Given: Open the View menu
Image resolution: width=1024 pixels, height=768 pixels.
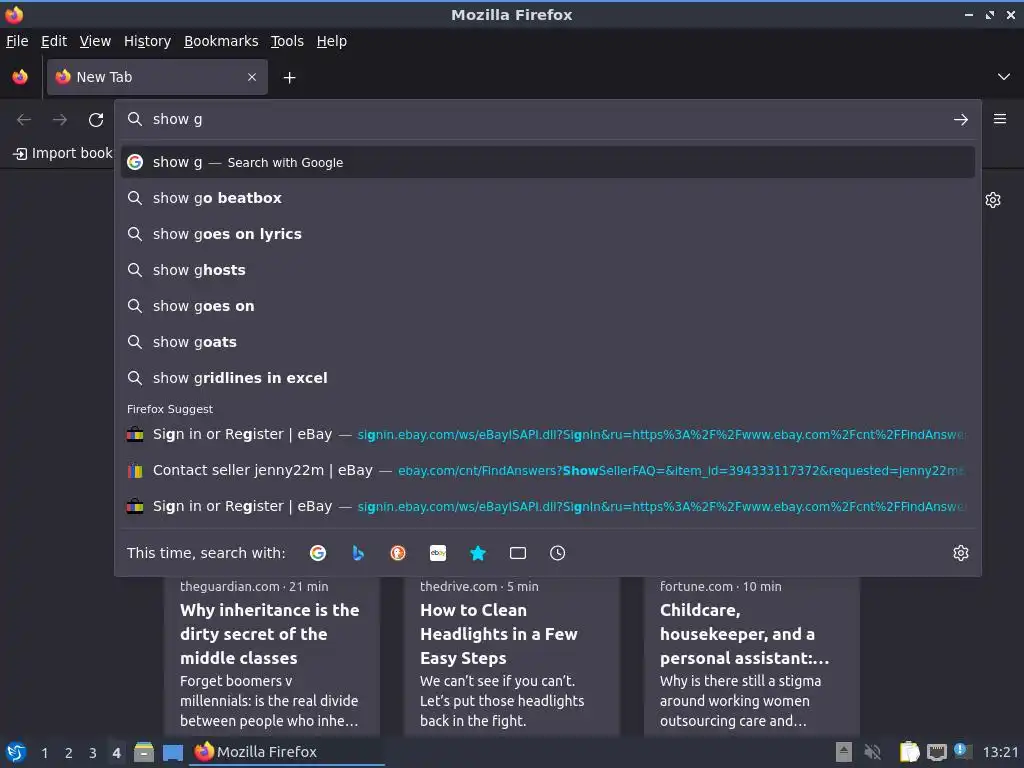Looking at the screenshot, I should pos(95,41).
